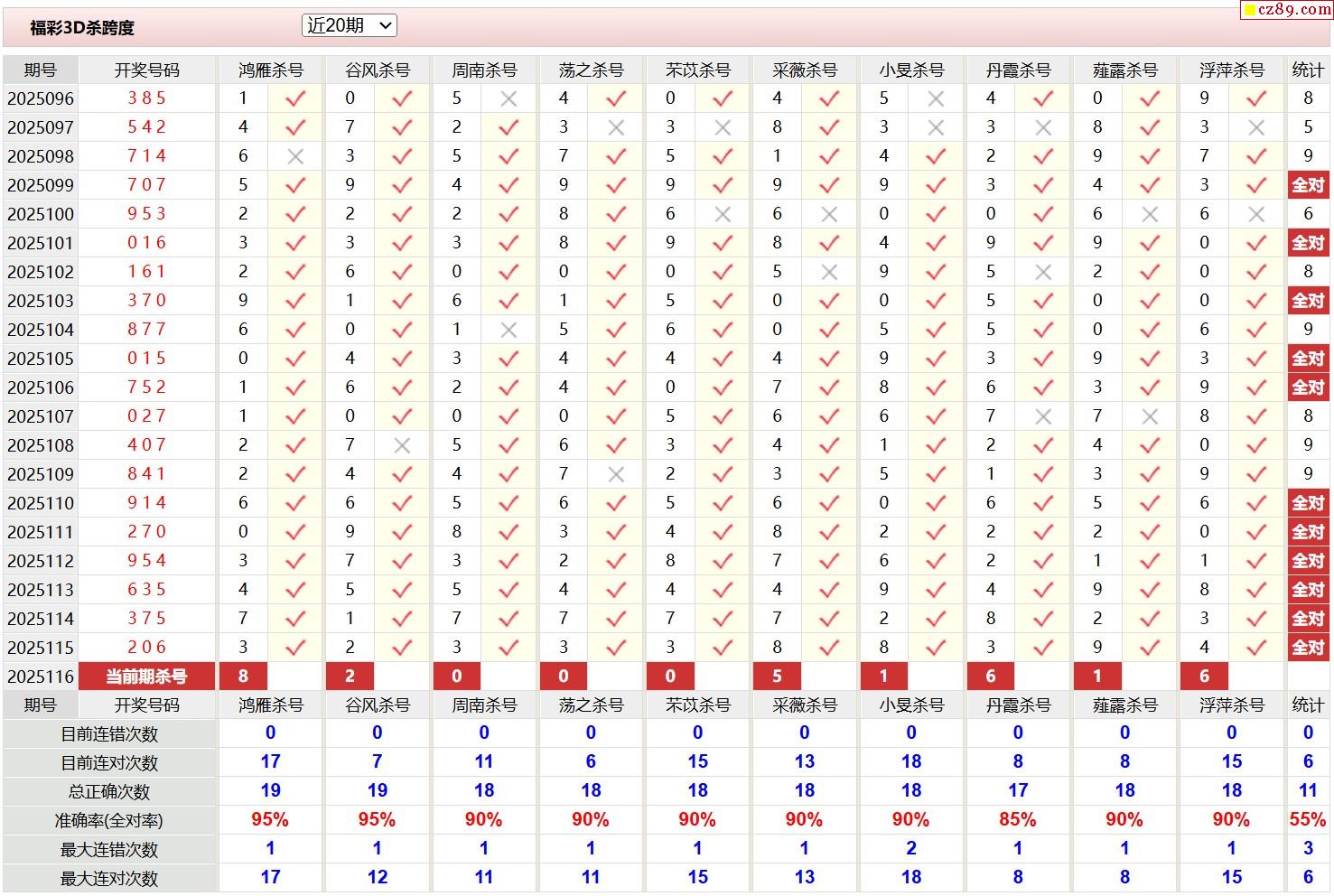
Task: Open the 近20期 period dropdown
Action: [349, 26]
